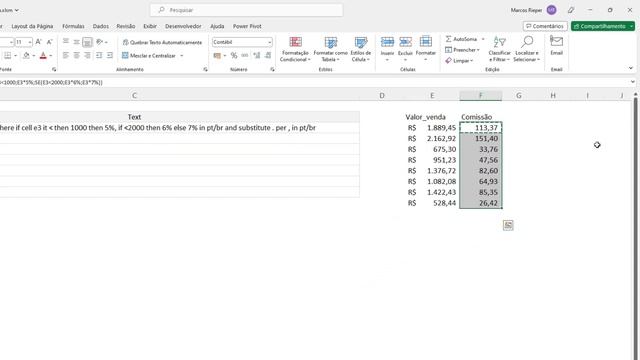Increase the cell indent
Image resolution: width=640 pixels, height=360 pixels.
[109, 55]
